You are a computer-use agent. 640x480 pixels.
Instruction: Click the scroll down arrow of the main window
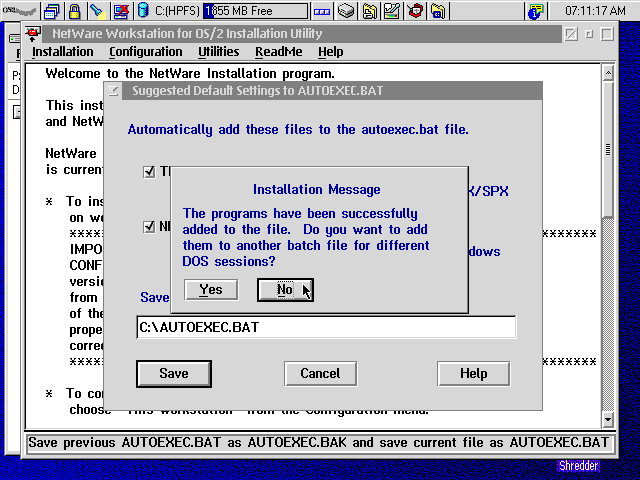(608, 419)
